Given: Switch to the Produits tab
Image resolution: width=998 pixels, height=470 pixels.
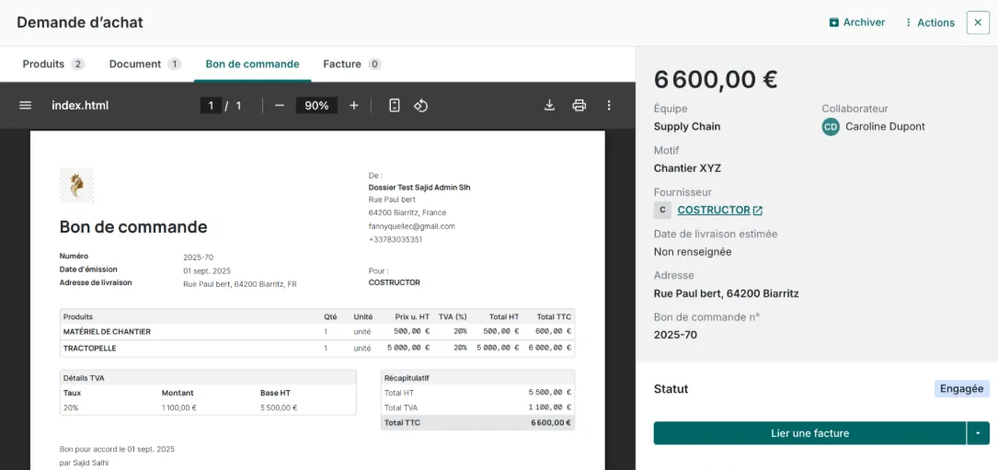Looking at the screenshot, I should (53, 64).
